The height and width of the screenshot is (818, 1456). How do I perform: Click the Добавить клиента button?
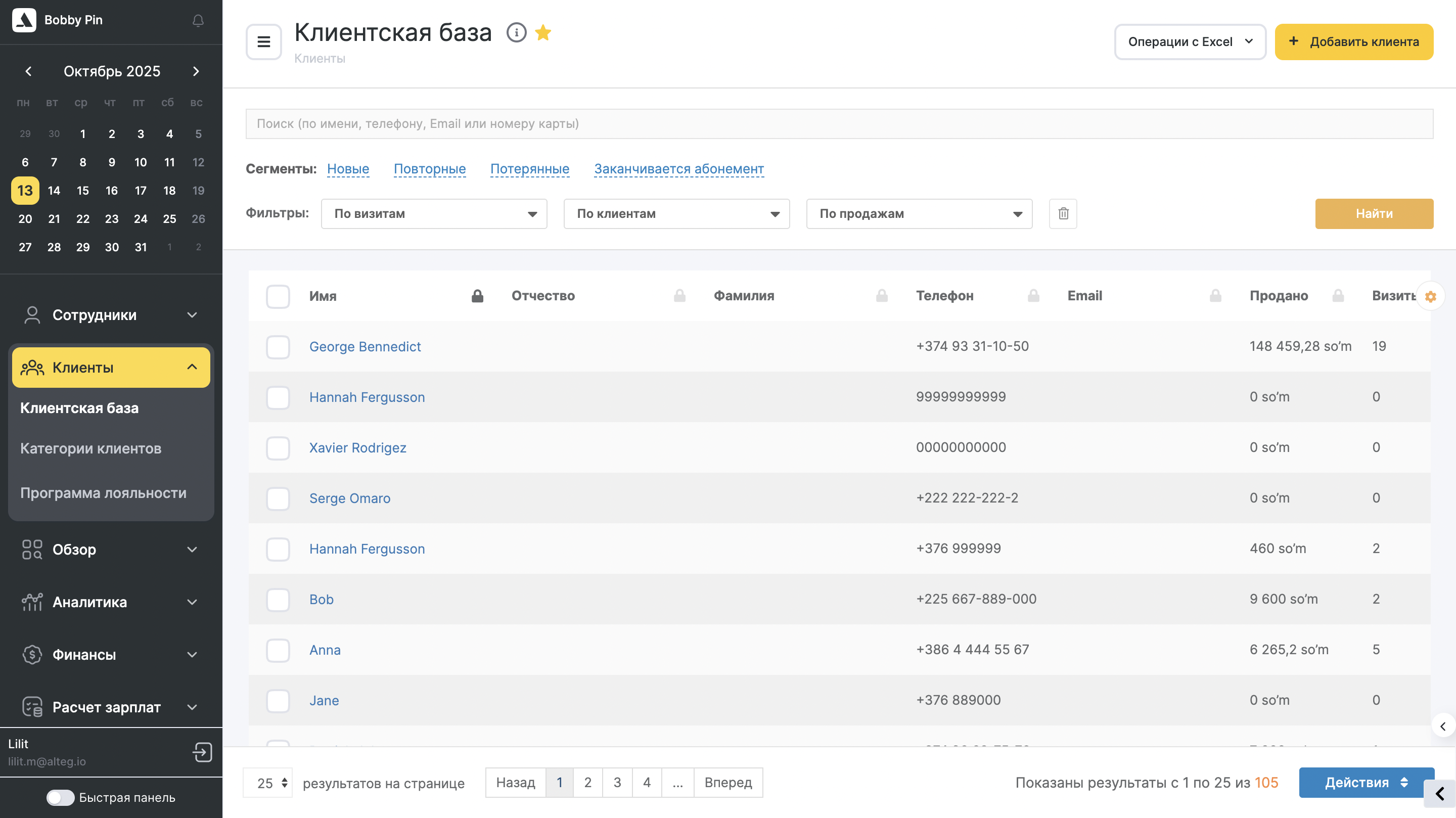pyautogui.click(x=1353, y=42)
